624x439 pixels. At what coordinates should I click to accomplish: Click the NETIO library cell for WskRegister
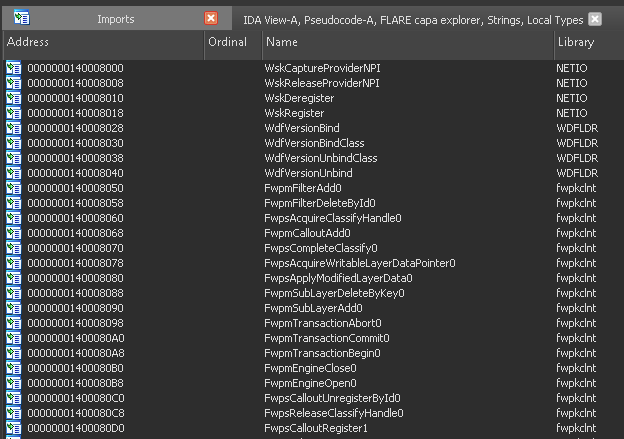tap(571, 113)
